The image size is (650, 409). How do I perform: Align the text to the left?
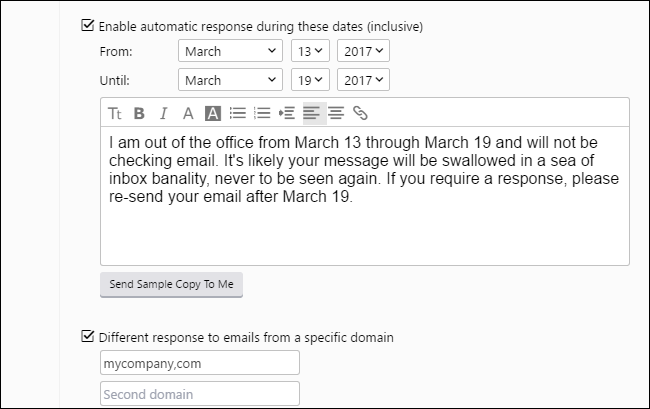click(x=312, y=113)
